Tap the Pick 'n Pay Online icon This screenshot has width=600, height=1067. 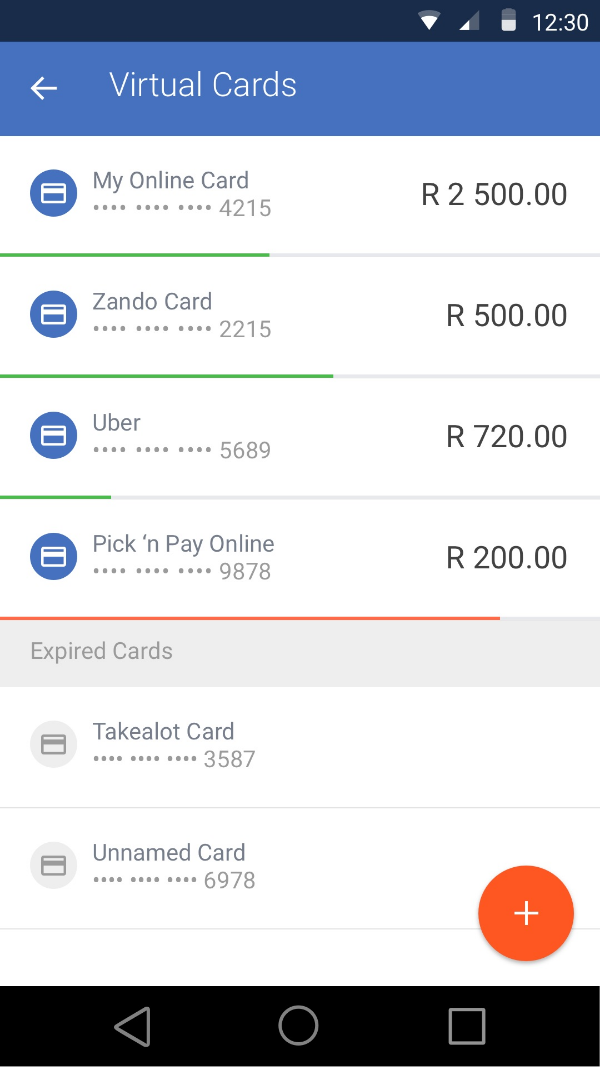pos(54,556)
